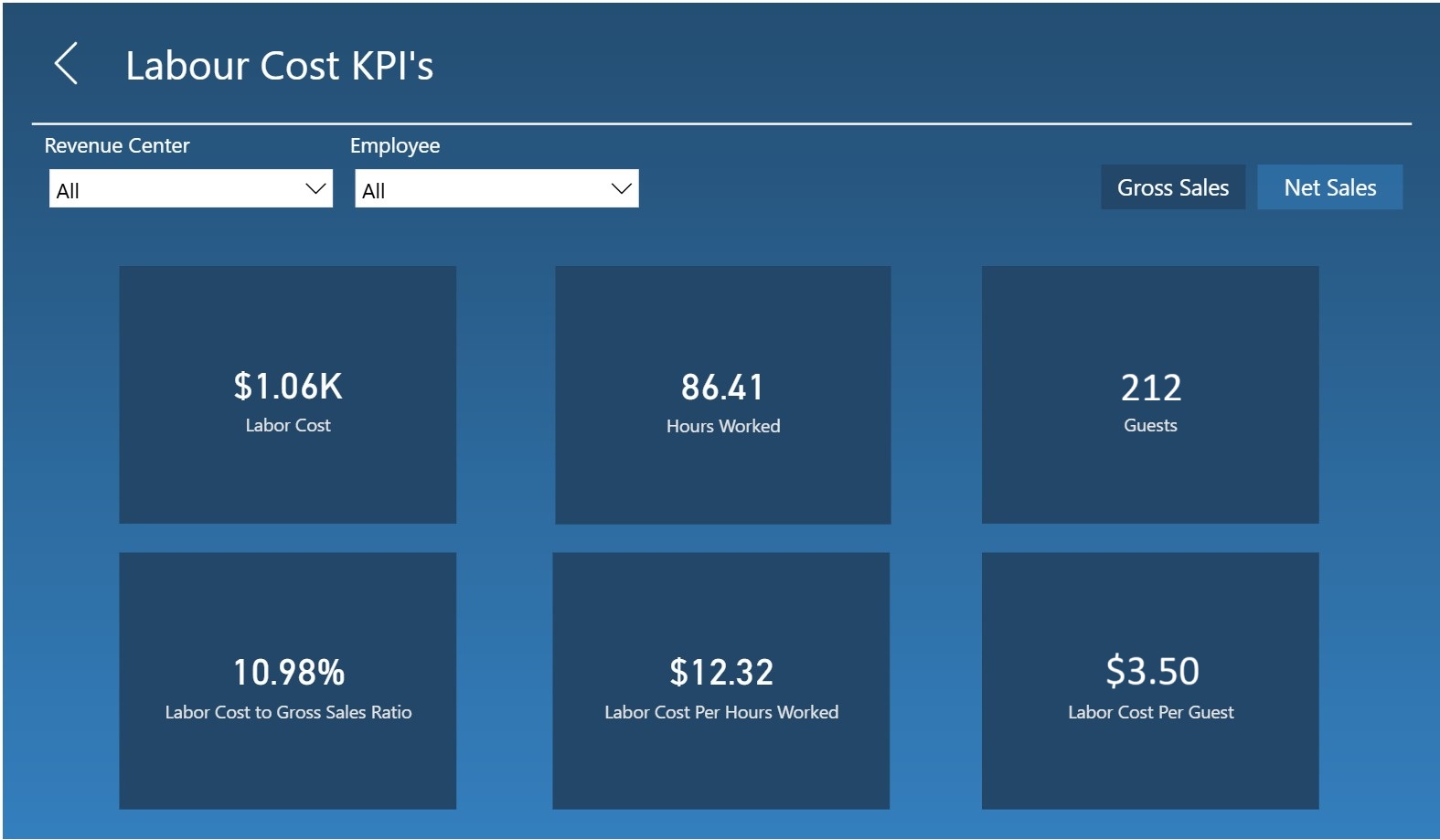1440x840 pixels.
Task: Click the 'Hours Worked' card caption
Action: [722, 427]
